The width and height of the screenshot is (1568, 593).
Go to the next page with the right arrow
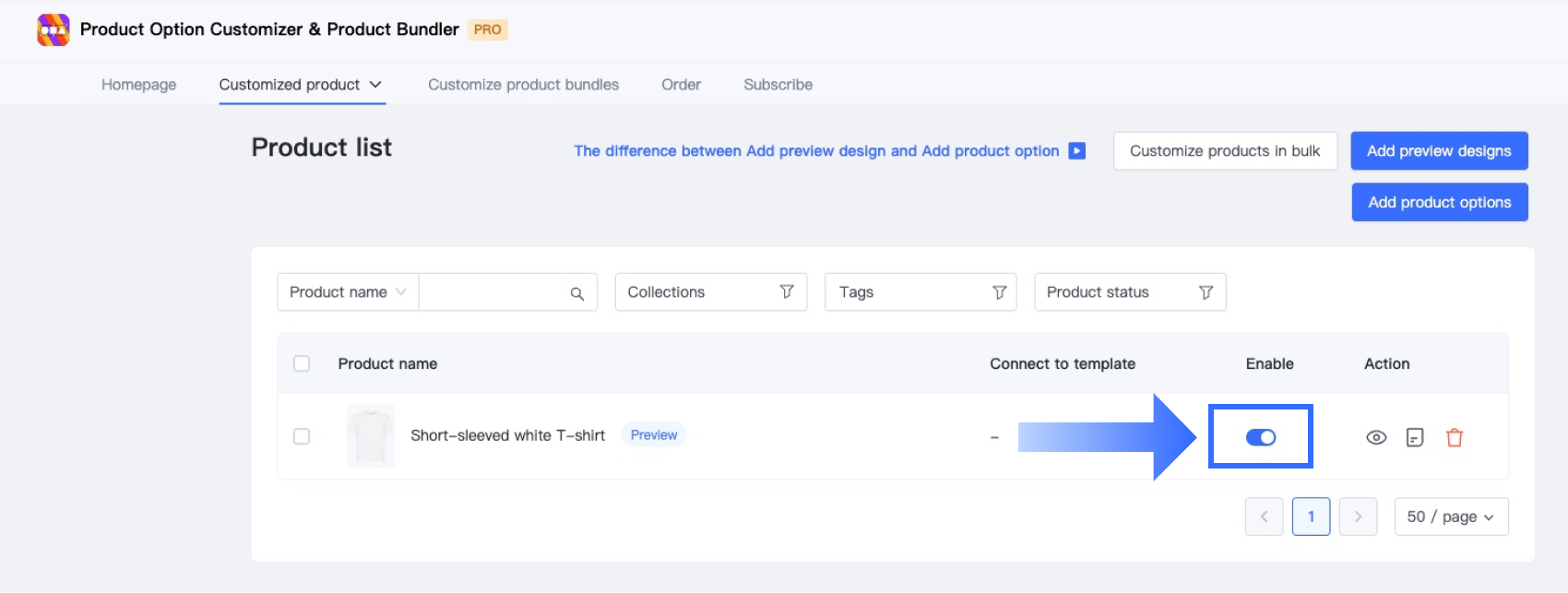1358,516
